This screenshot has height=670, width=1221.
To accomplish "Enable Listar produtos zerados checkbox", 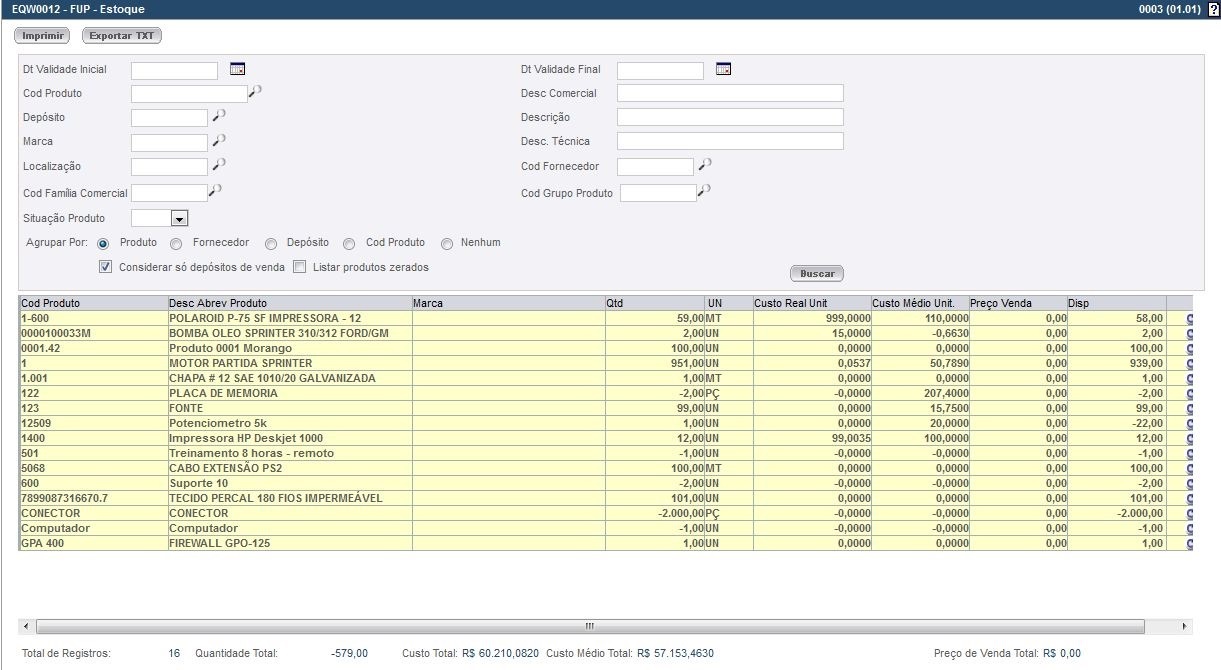I will 299,267.
